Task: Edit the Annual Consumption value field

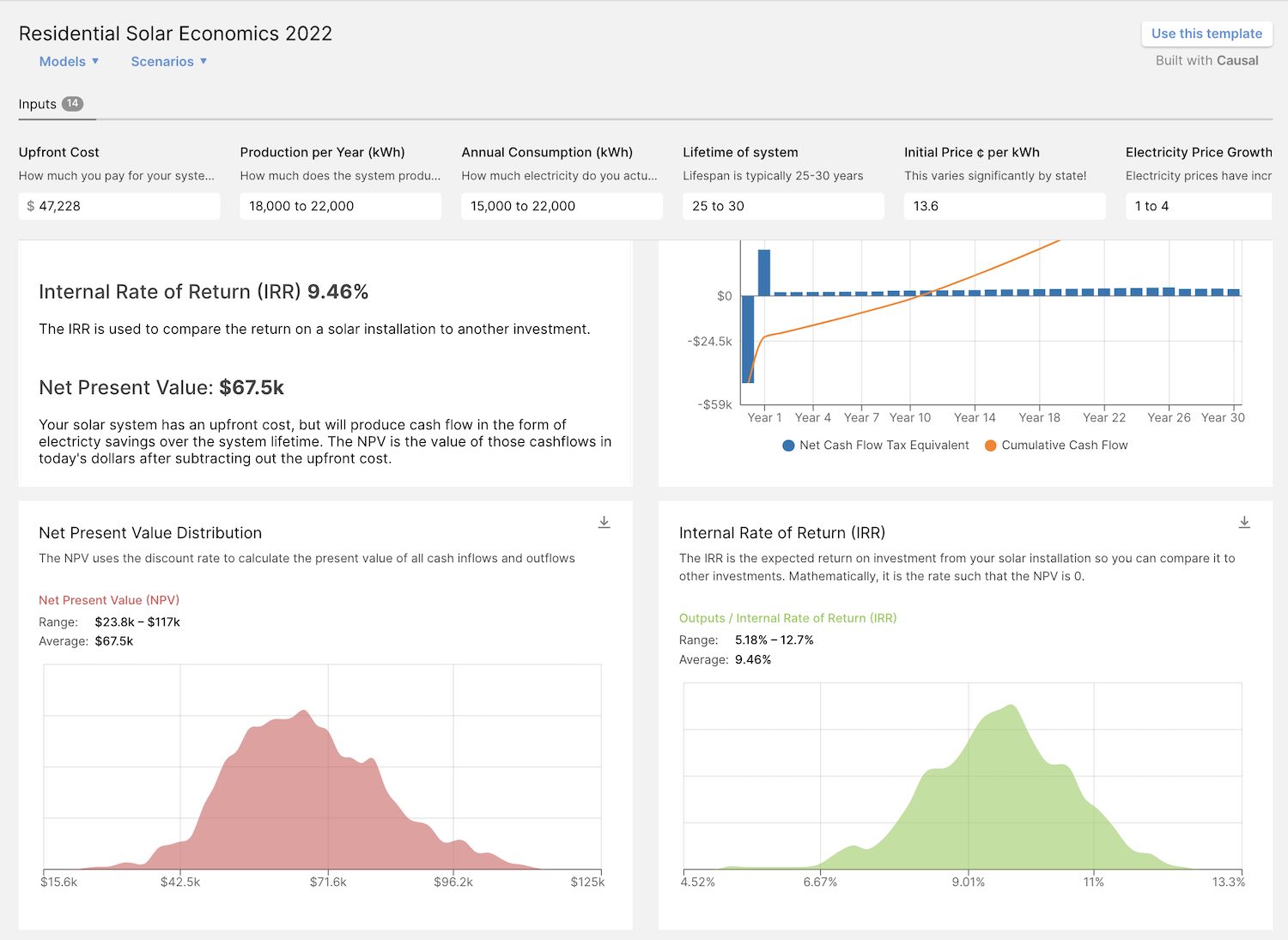Action: [x=562, y=206]
